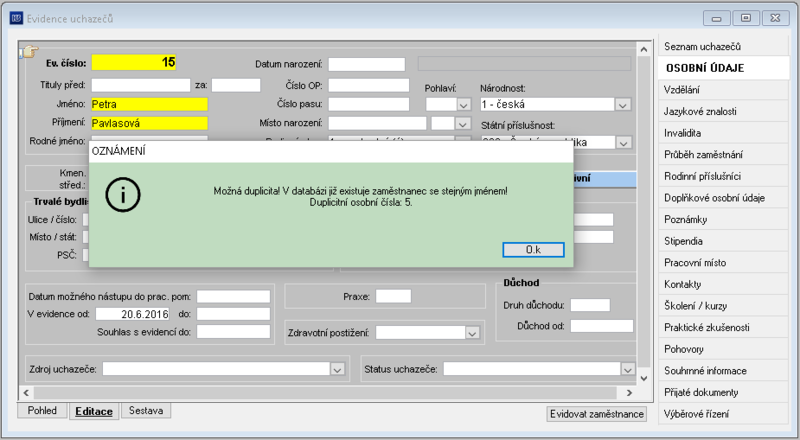Expand Státní příslušnost dropdown
The image size is (800, 440).
(623, 142)
